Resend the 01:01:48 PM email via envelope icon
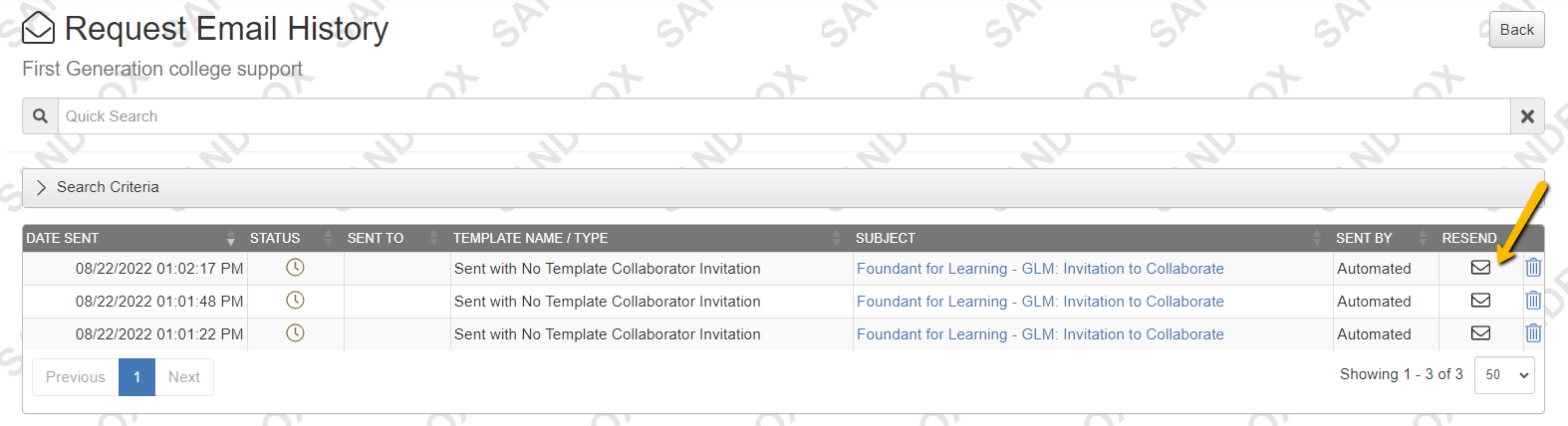The width and height of the screenshot is (1568, 426). click(x=1480, y=301)
